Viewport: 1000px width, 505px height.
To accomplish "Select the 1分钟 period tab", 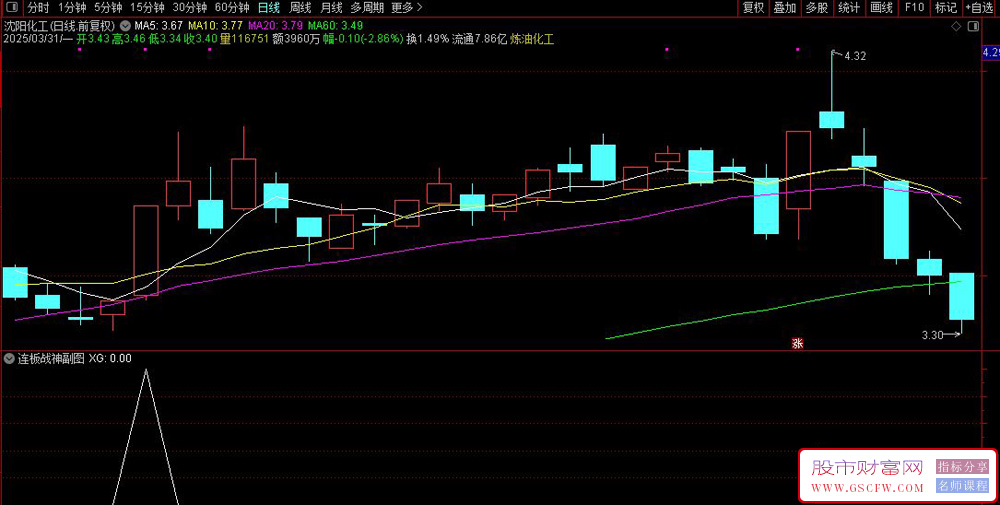I will click(x=71, y=8).
